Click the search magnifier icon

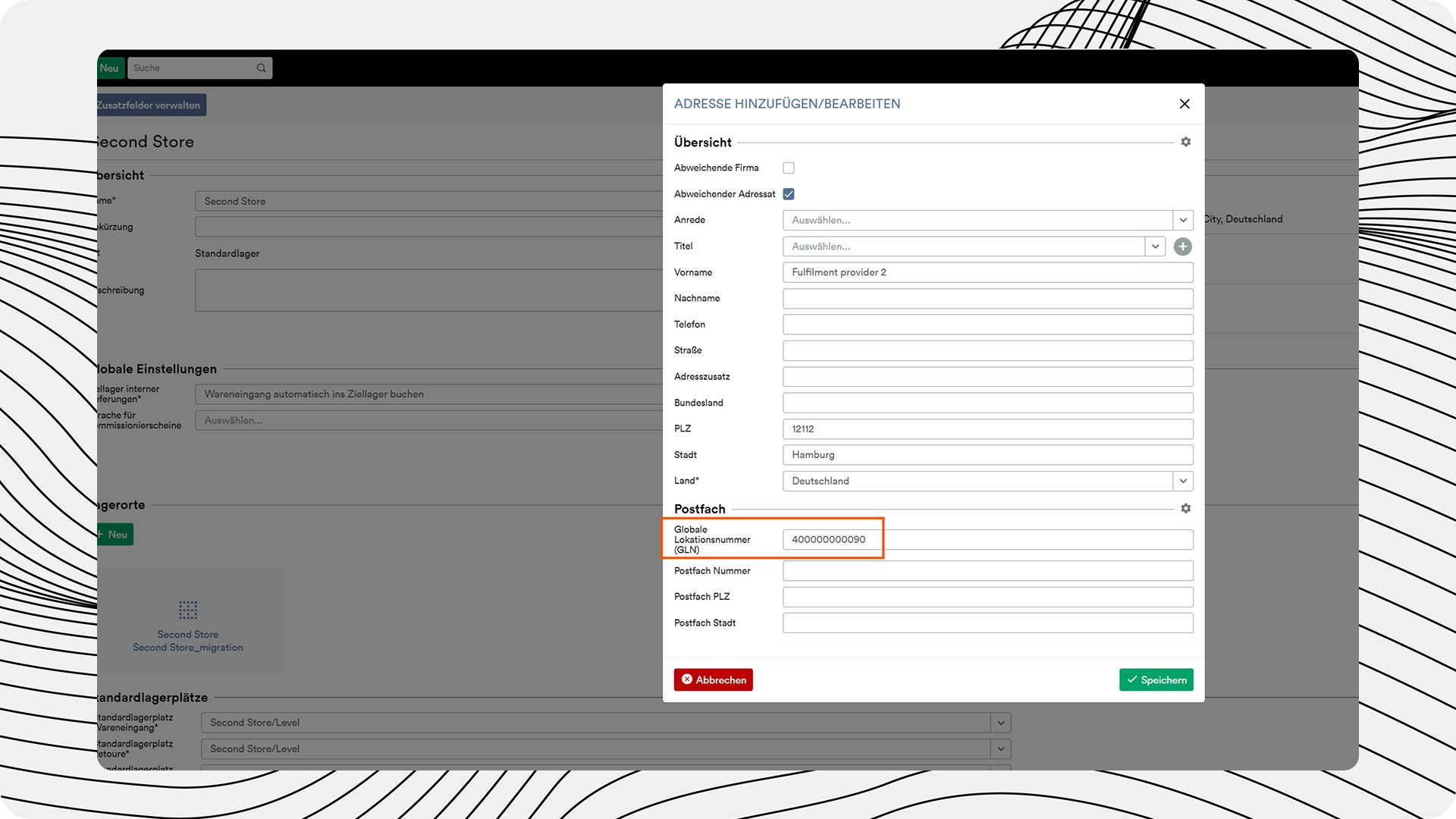(261, 68)
